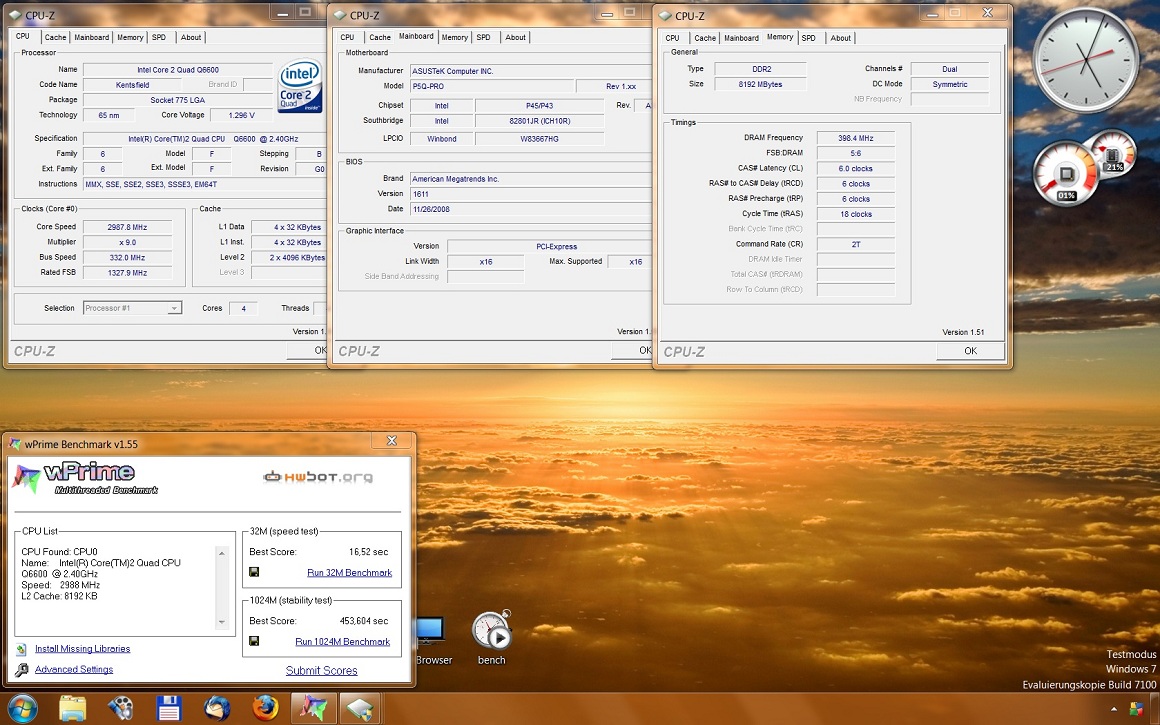Click the up arrow in wPrime CPU List scrollbar
The width and height of the screenshot is (1160, 725).
(221, 553)
